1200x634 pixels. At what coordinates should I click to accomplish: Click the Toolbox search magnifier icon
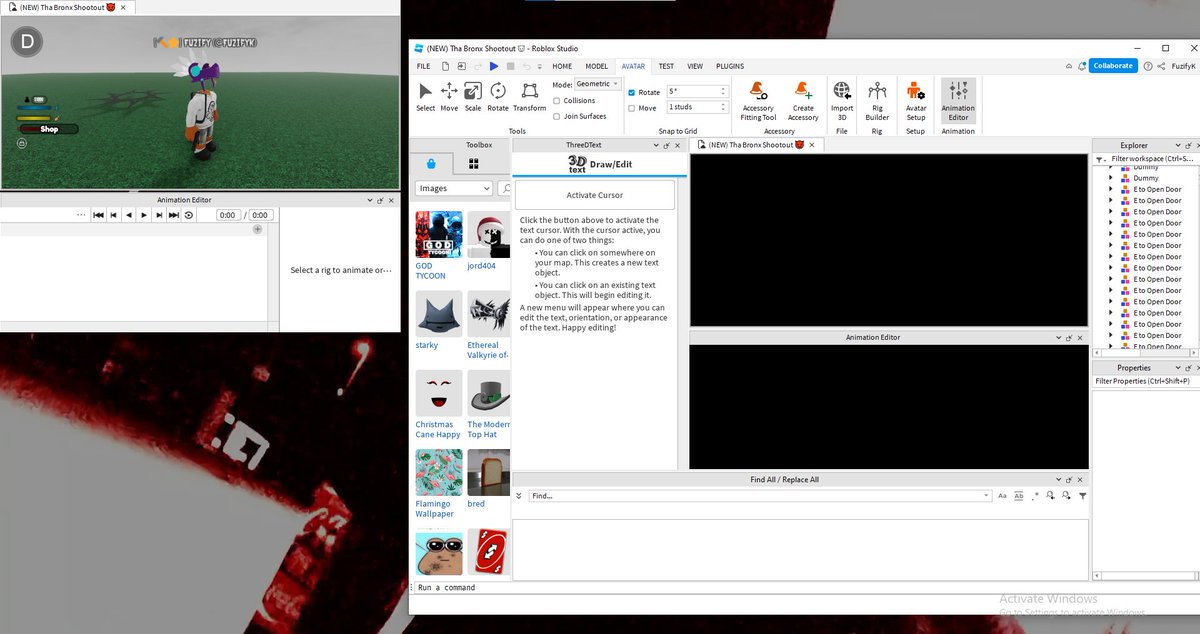(505, 188)
